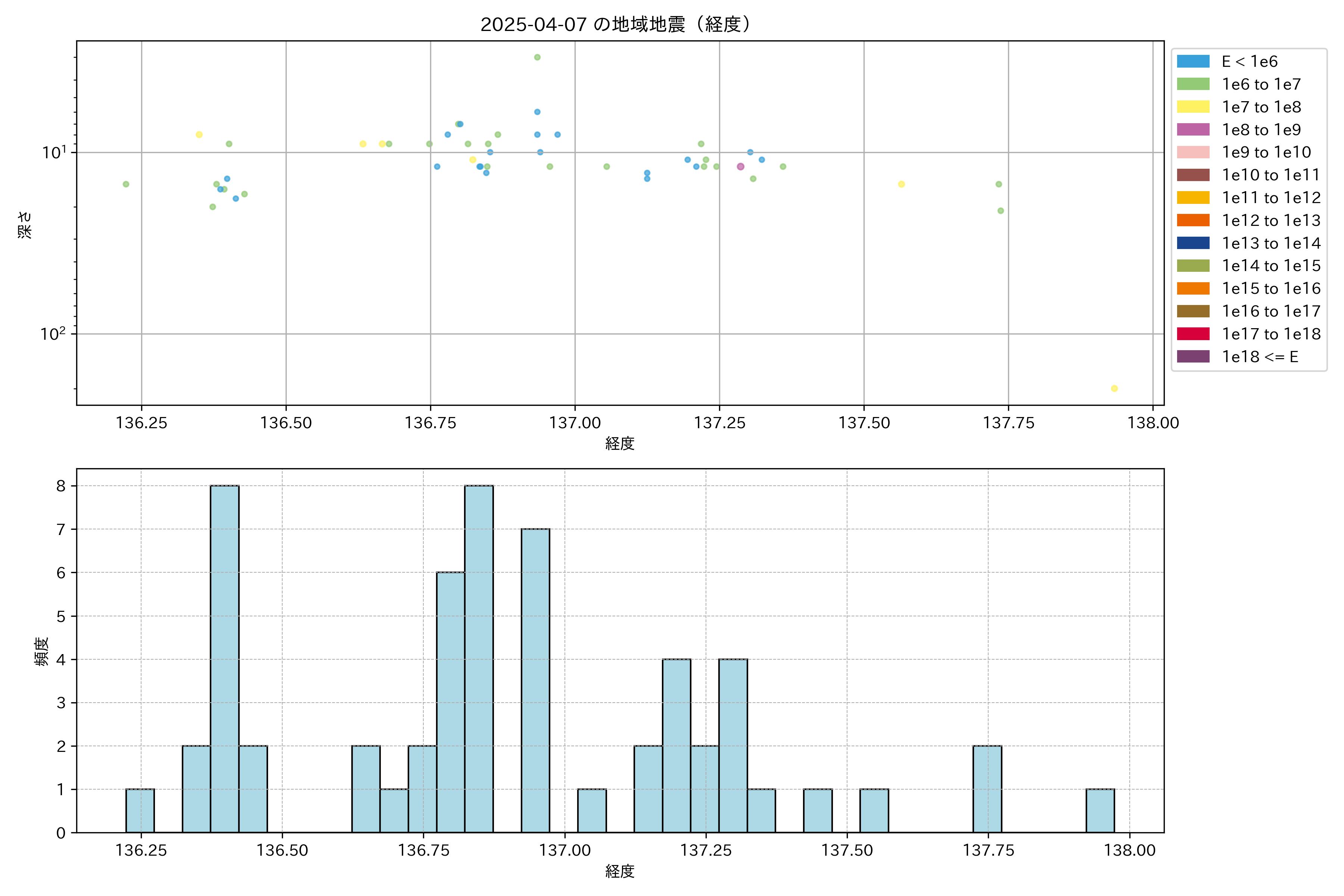This screenshot has width=1344, height=896.
Task: Click the red 1e17 to 1e18 swatch
Action: tap(1193, 334)
